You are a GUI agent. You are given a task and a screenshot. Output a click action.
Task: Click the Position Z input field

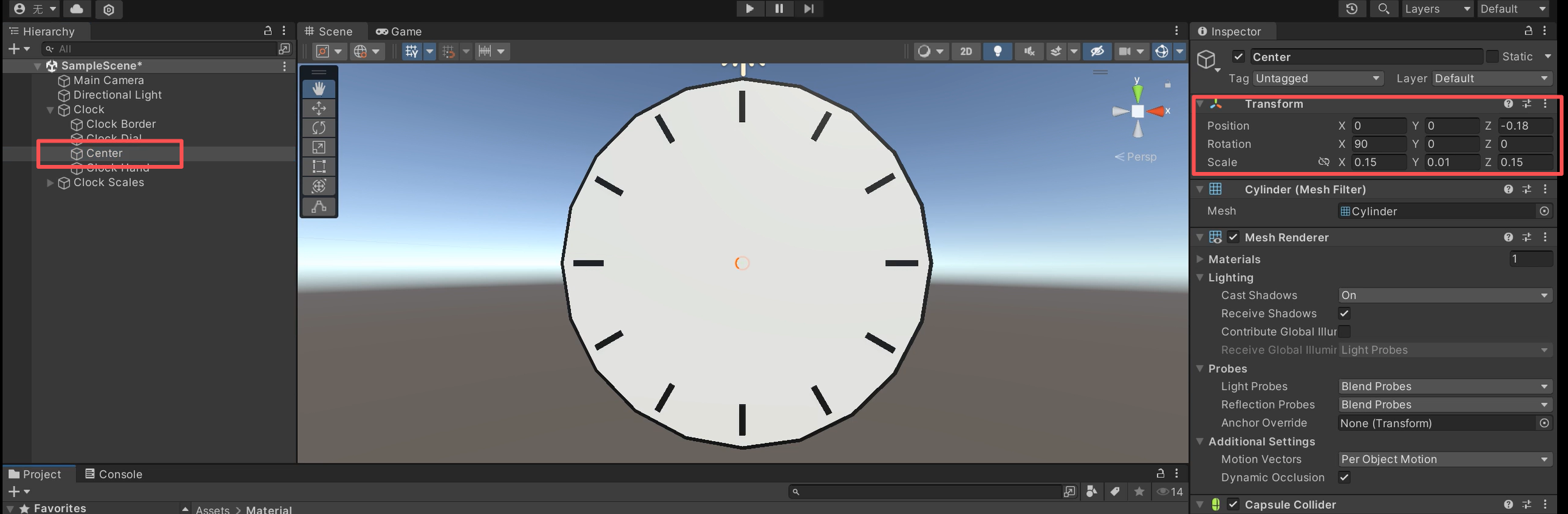(1525, 126)
